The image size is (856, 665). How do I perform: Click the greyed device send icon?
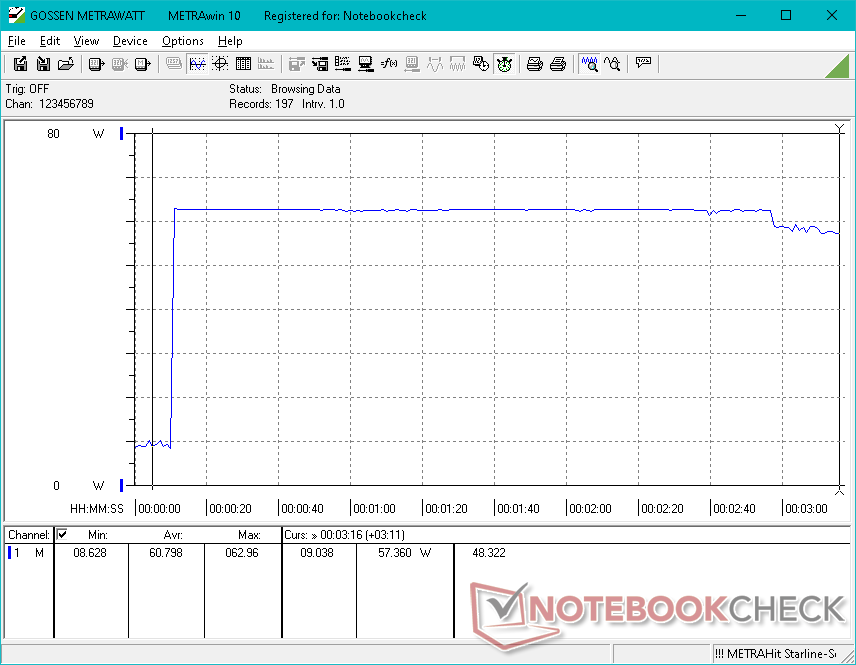[412, 64]
